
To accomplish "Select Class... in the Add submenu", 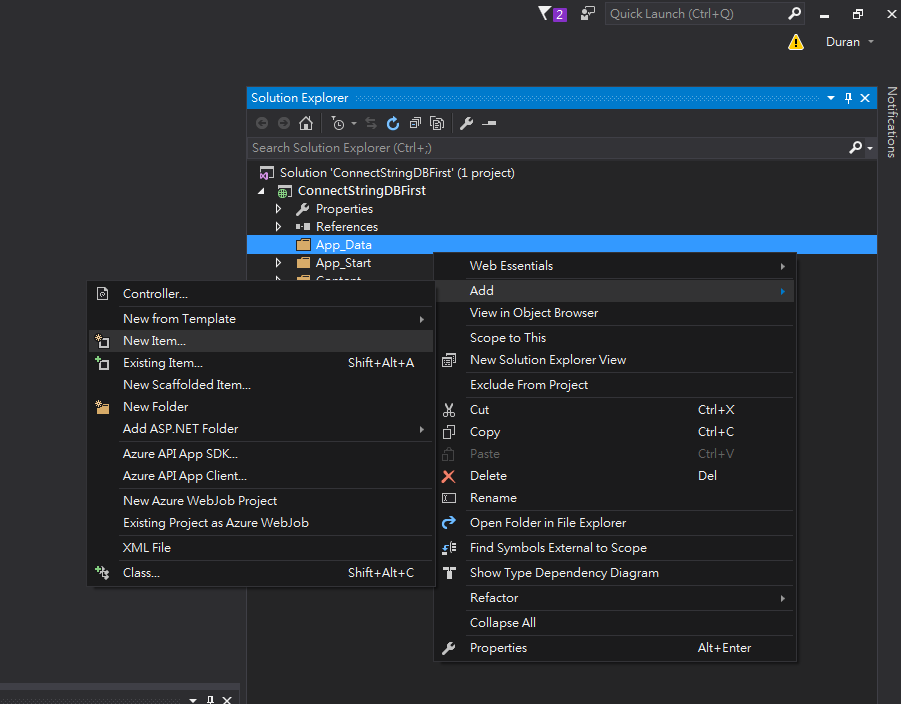I will tap(141, 573).
